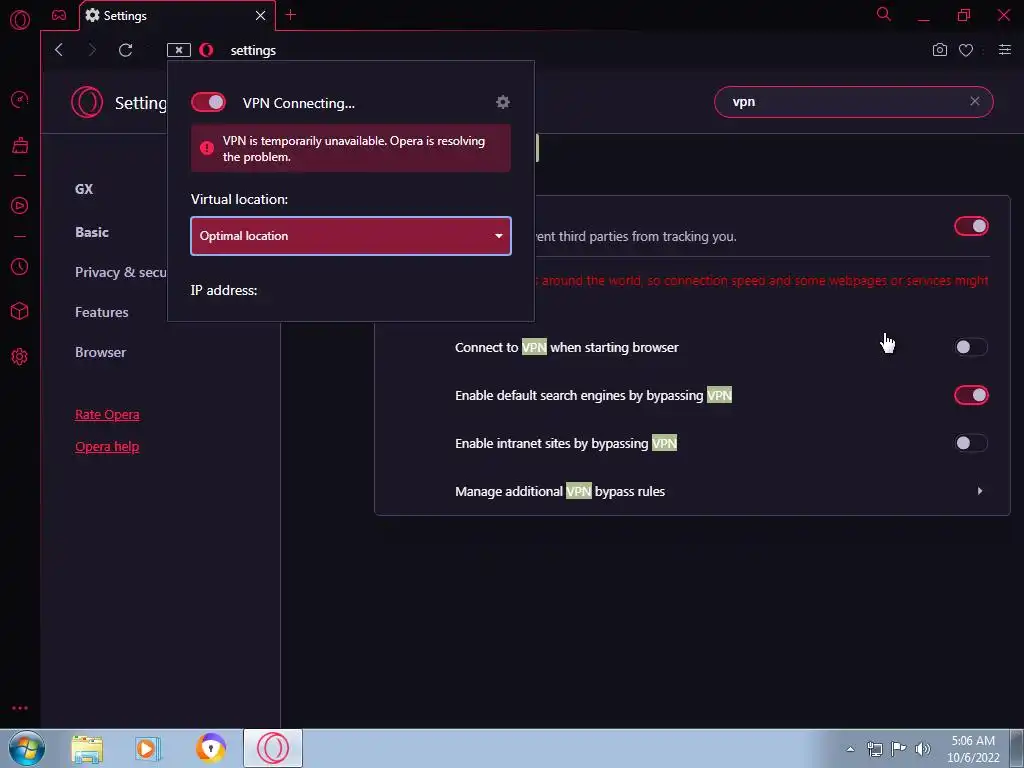Open the Opera main menu logo
Screen dimensions: 1024x768
click(x=20, y=20)
